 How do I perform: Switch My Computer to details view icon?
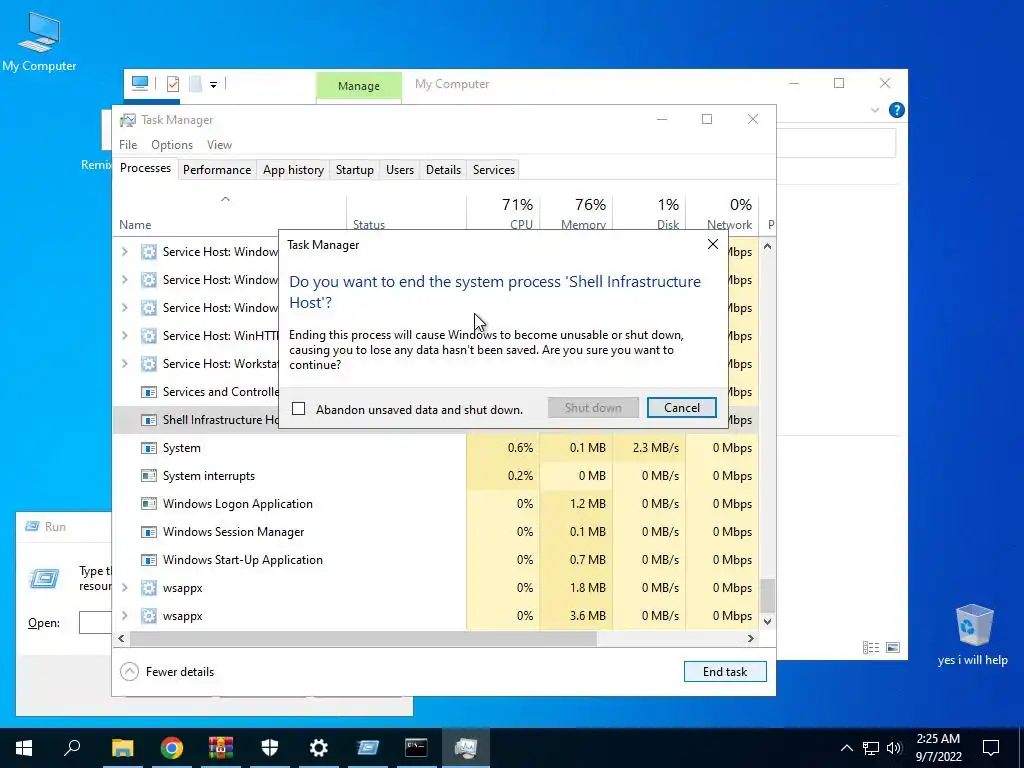point(871,647)
